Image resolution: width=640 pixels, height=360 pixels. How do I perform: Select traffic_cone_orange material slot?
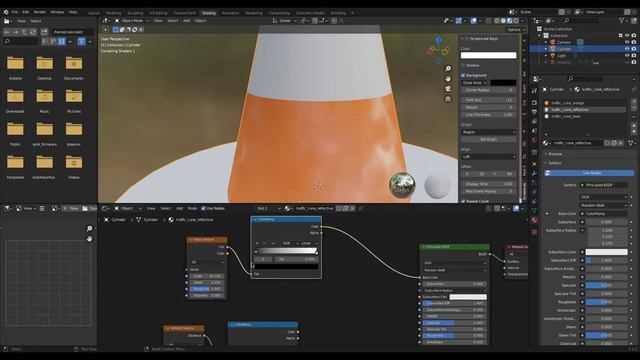(584, 103)
